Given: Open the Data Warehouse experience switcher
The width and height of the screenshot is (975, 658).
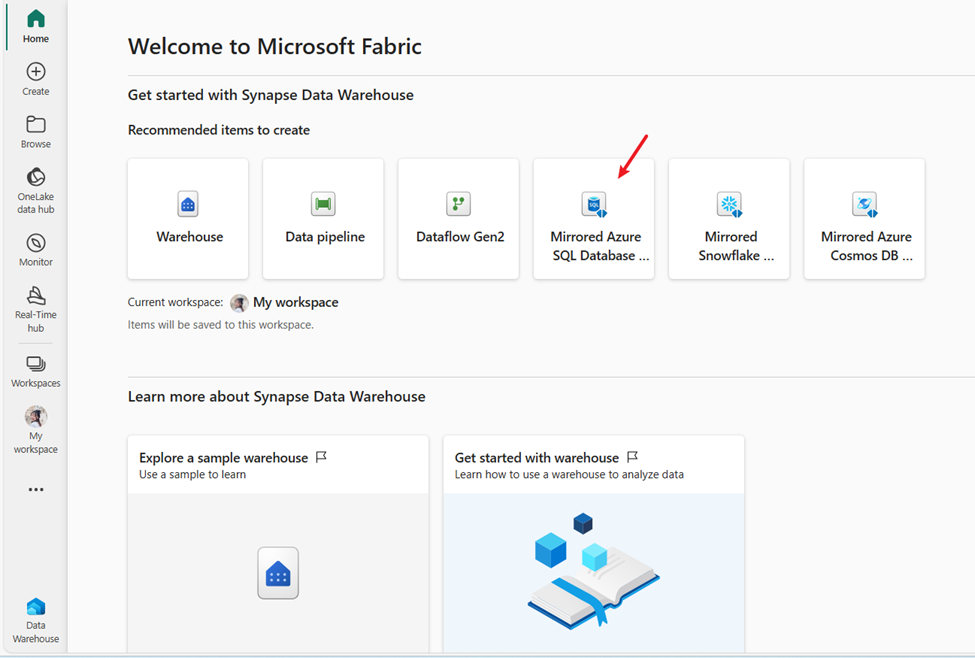Looking at the screenshot, I should (x=35, y=621).
